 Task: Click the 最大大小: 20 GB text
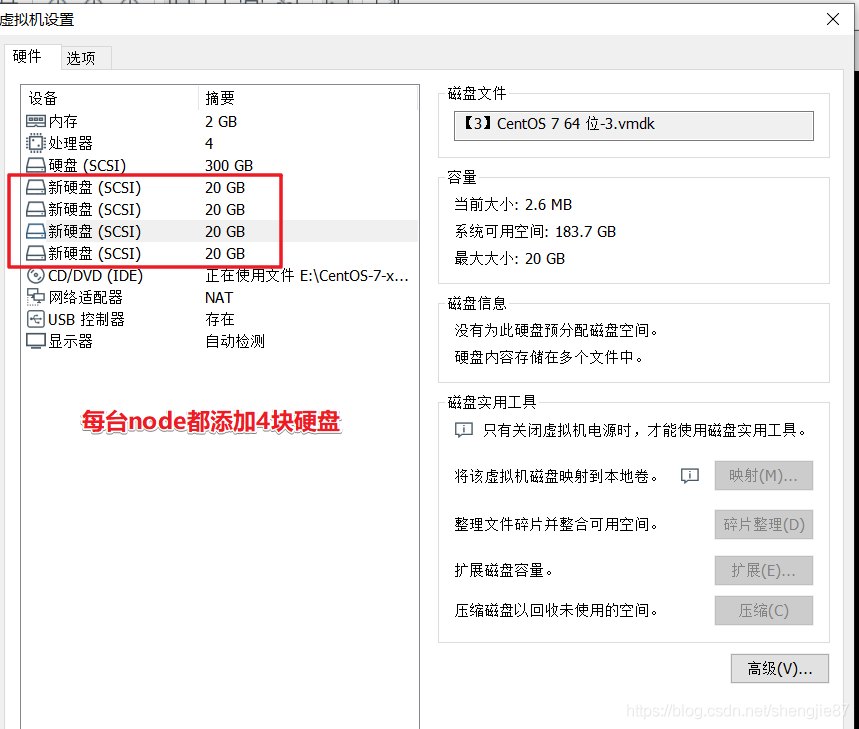509,259
